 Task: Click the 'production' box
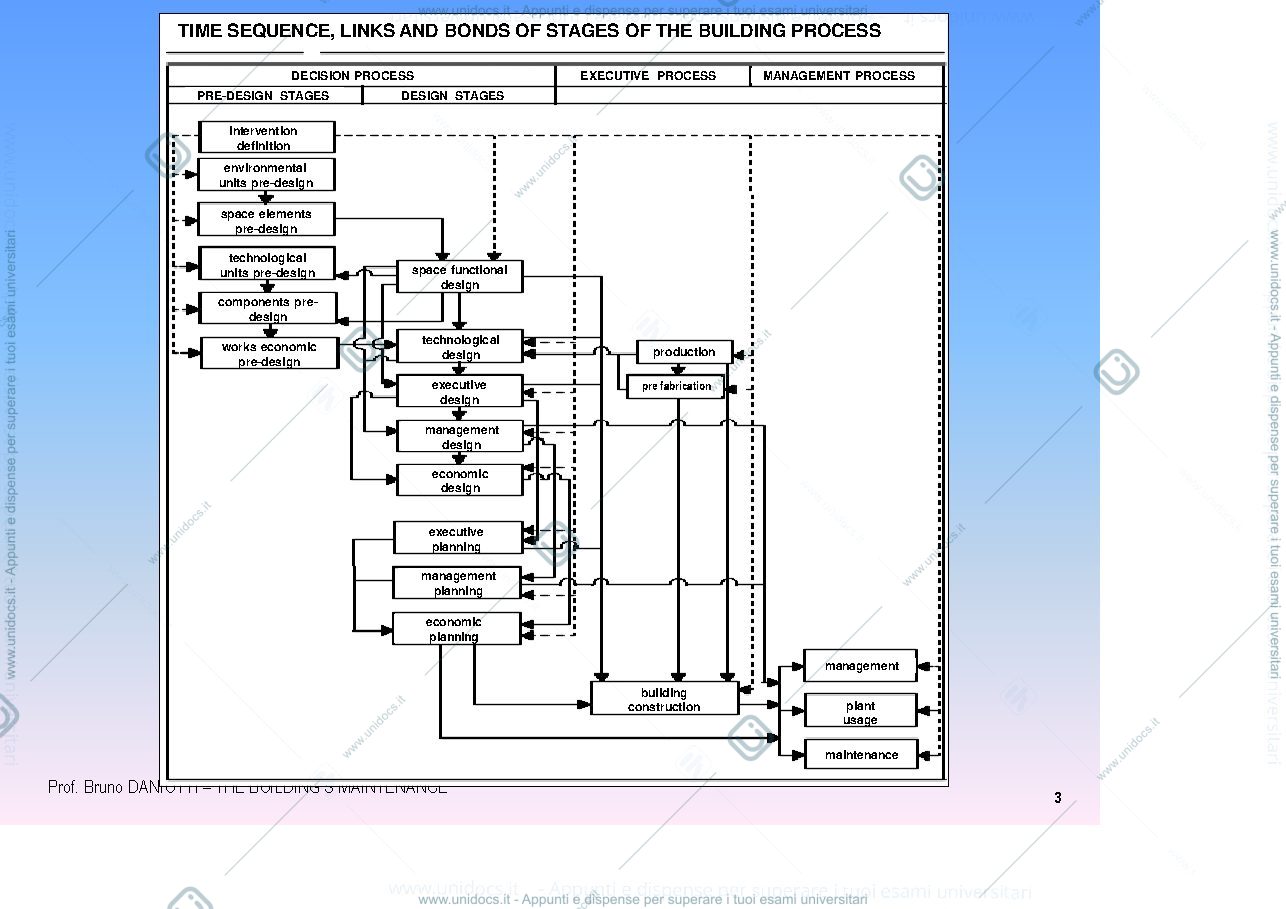click(684, 352)
